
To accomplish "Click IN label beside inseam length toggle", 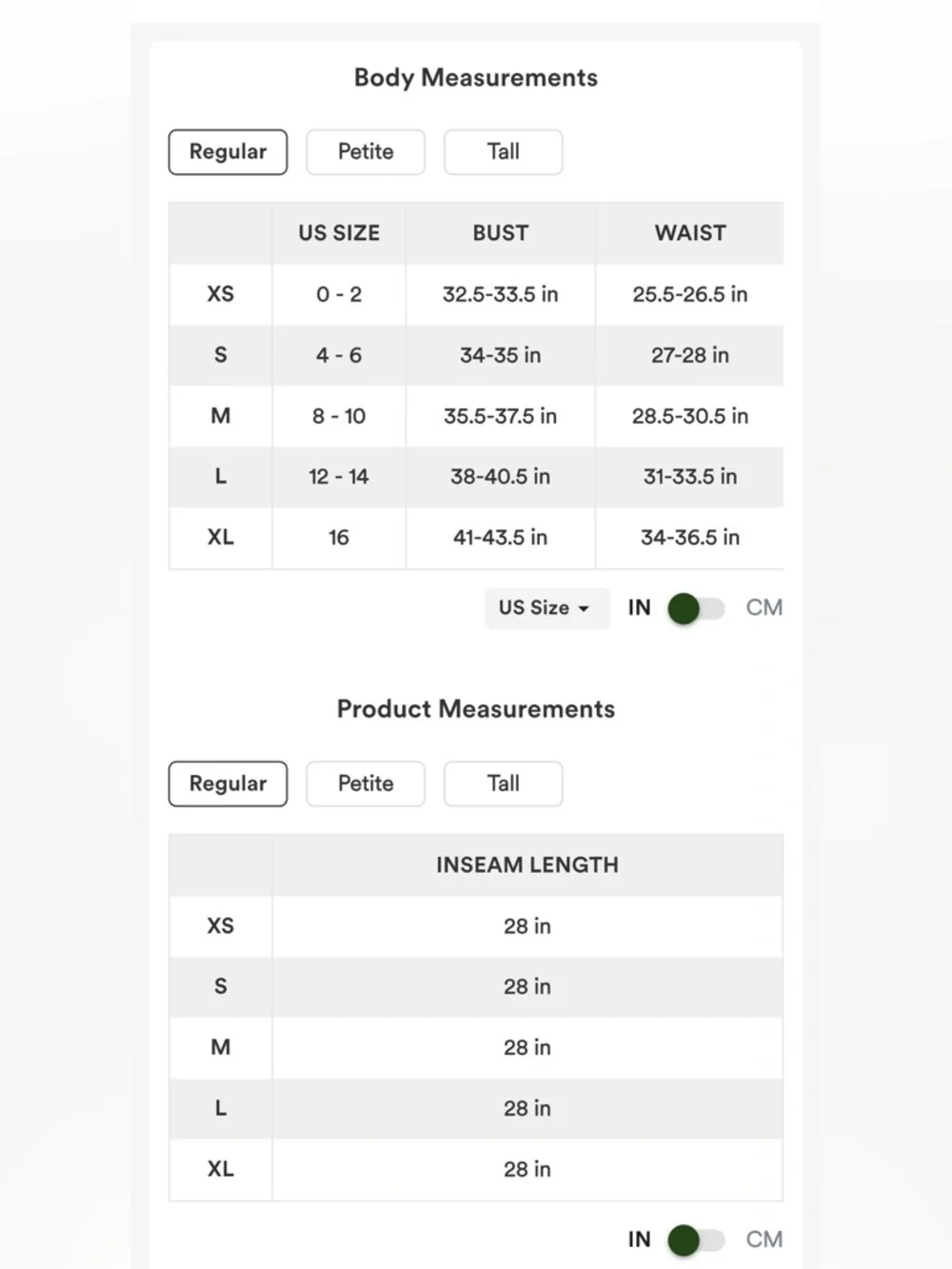I will (x=640, y=1239).
